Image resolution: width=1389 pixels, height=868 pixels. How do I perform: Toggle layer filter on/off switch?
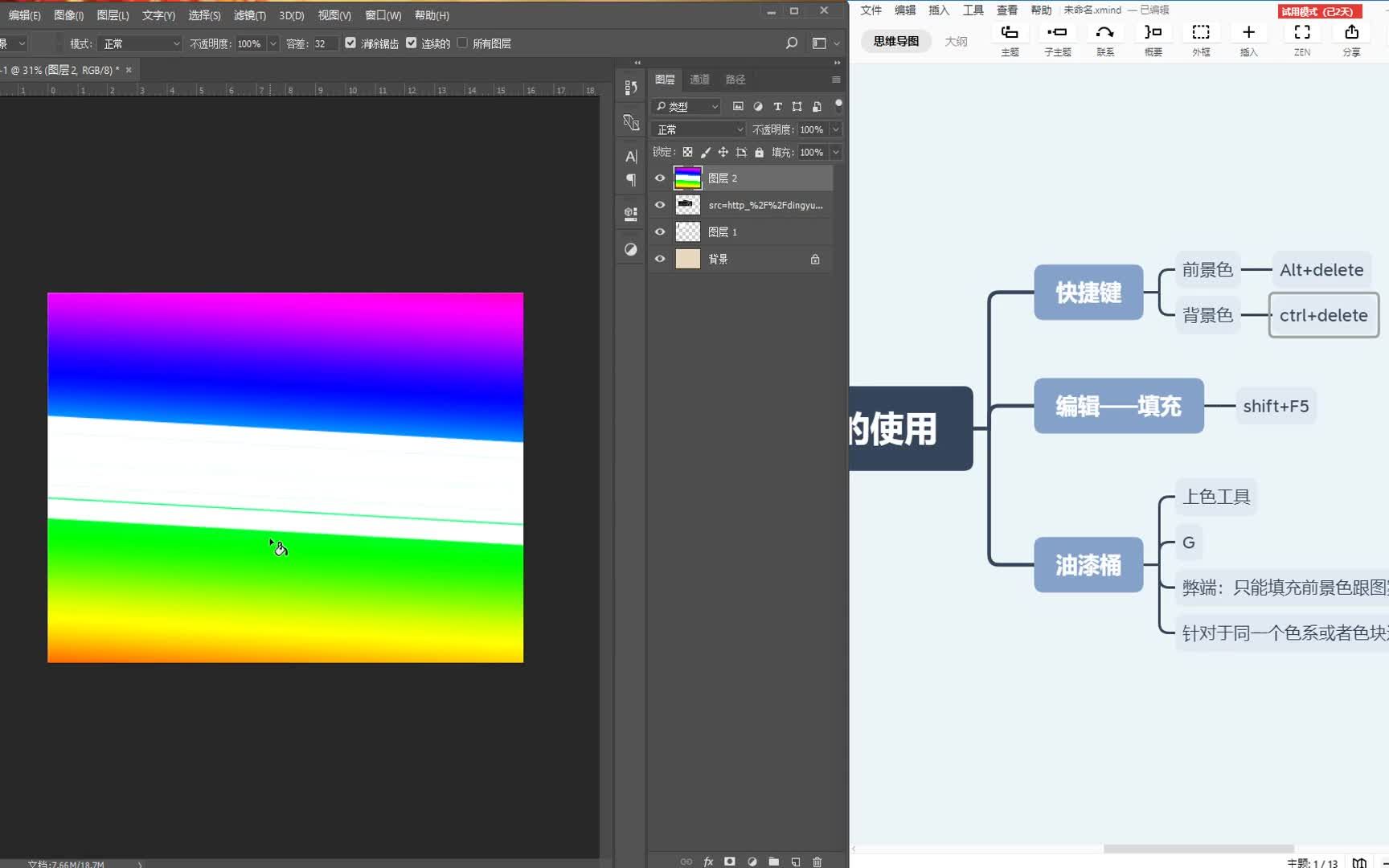tap(838, 104)
